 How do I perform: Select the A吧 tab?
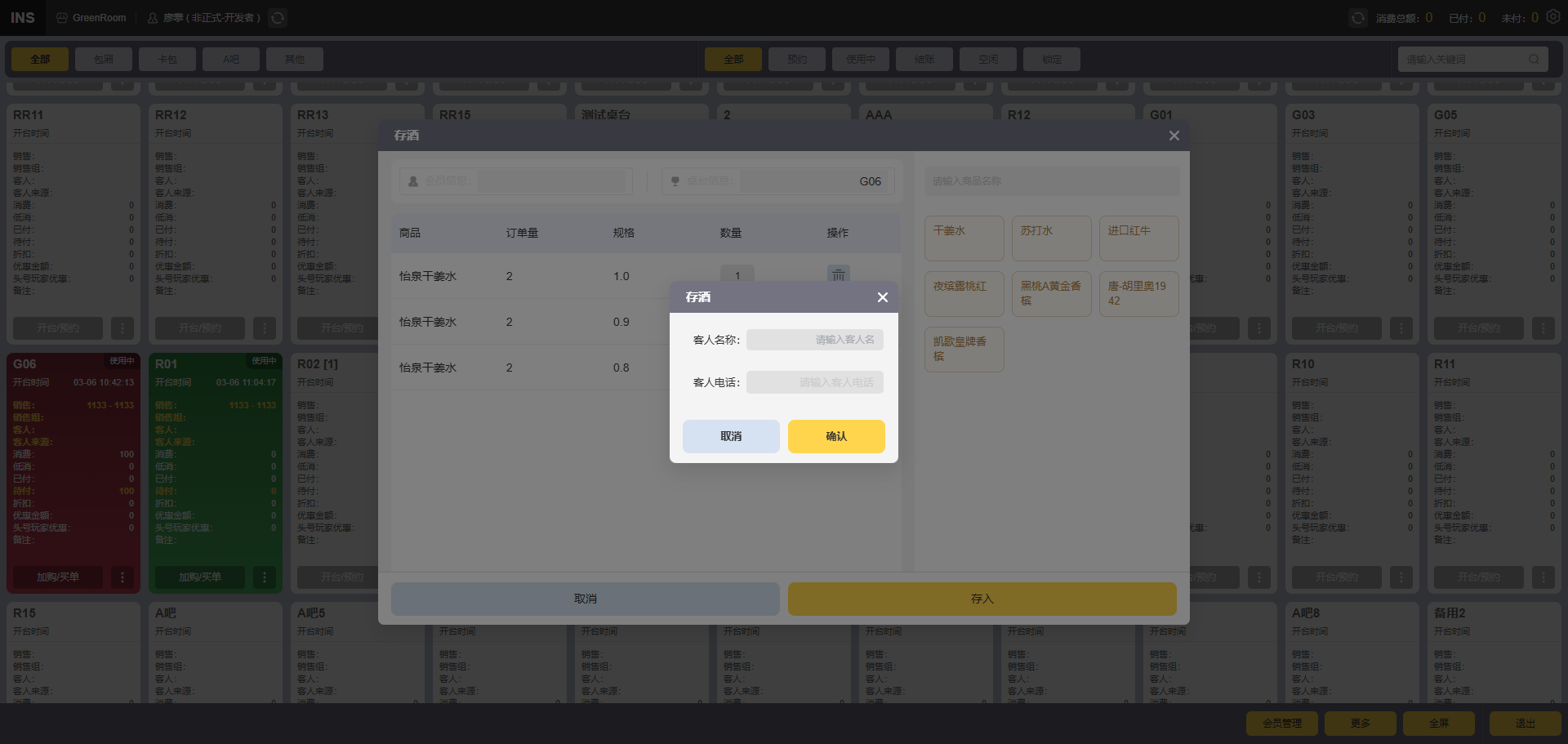pyautogui.click(x=231, y=60)
